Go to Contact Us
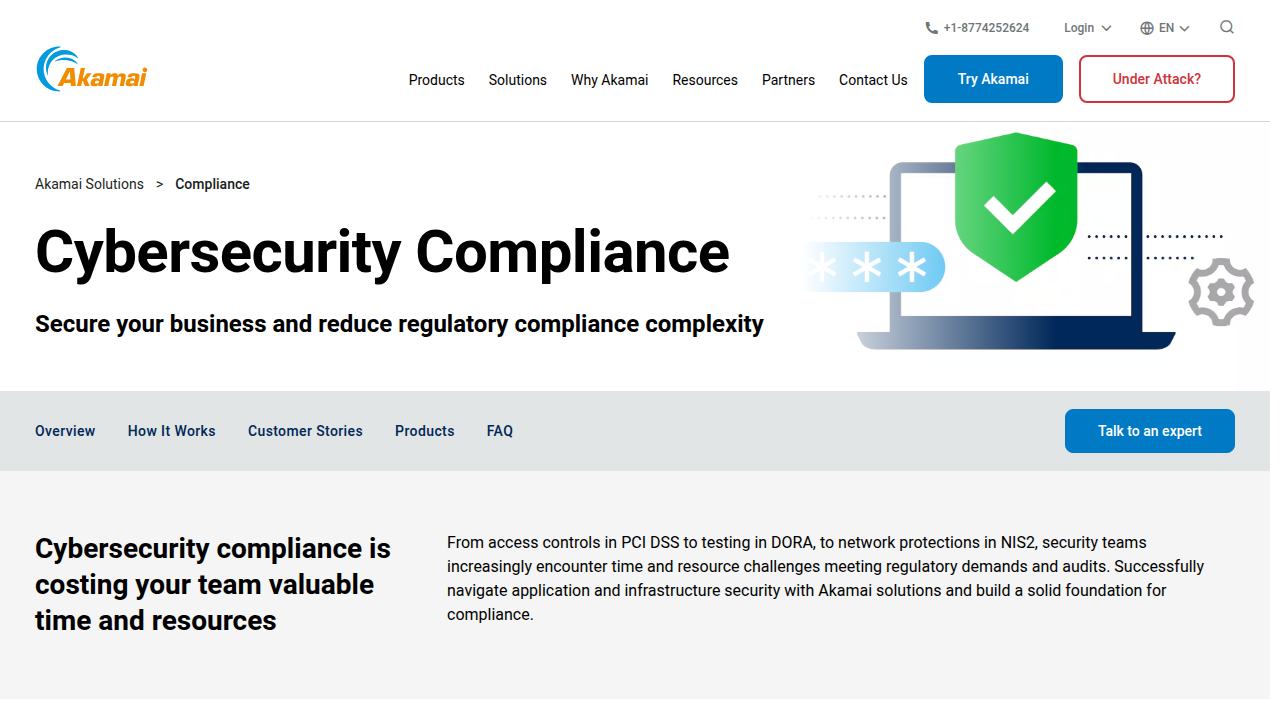Viewport: 1280px width, 720px height. (873, 80)
